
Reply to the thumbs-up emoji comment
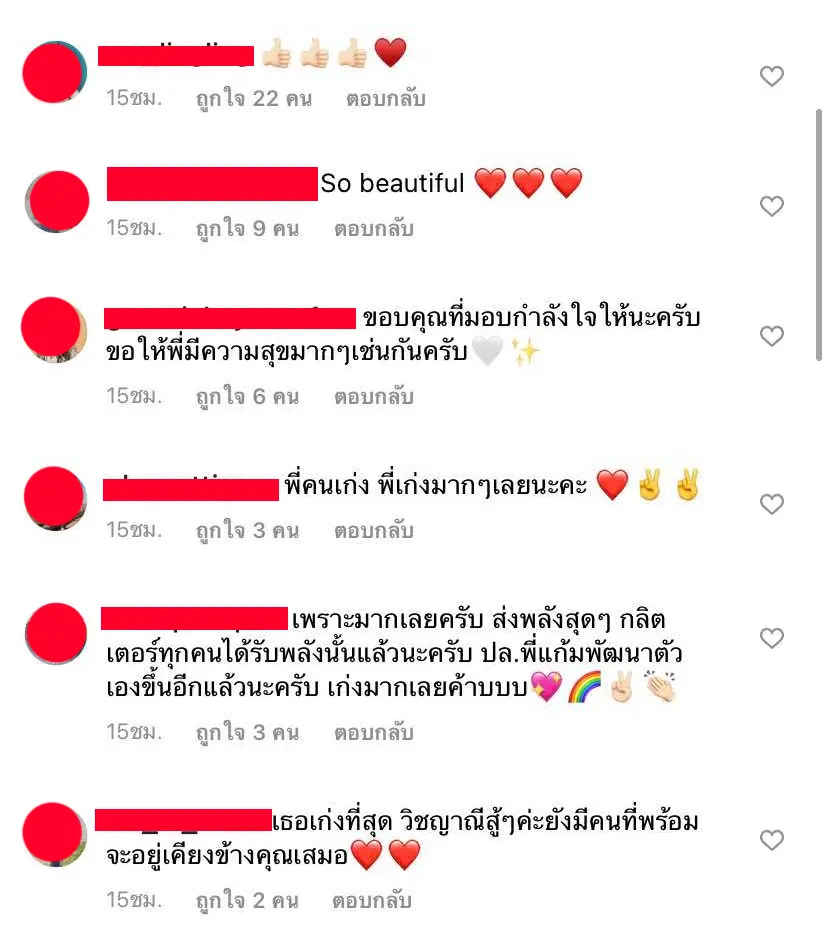pyautogui.click(x=386, y=98)
